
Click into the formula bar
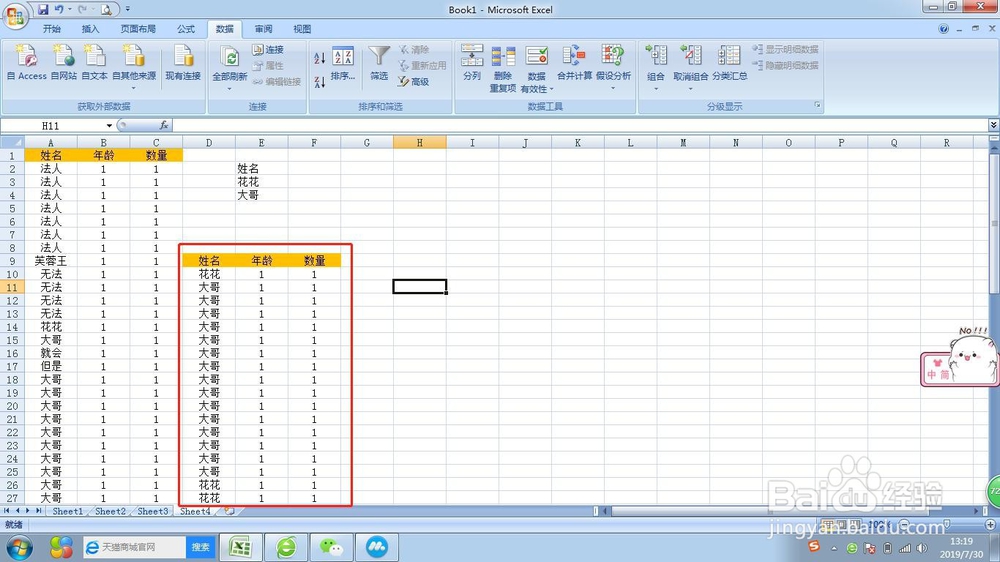click(579, 125)
